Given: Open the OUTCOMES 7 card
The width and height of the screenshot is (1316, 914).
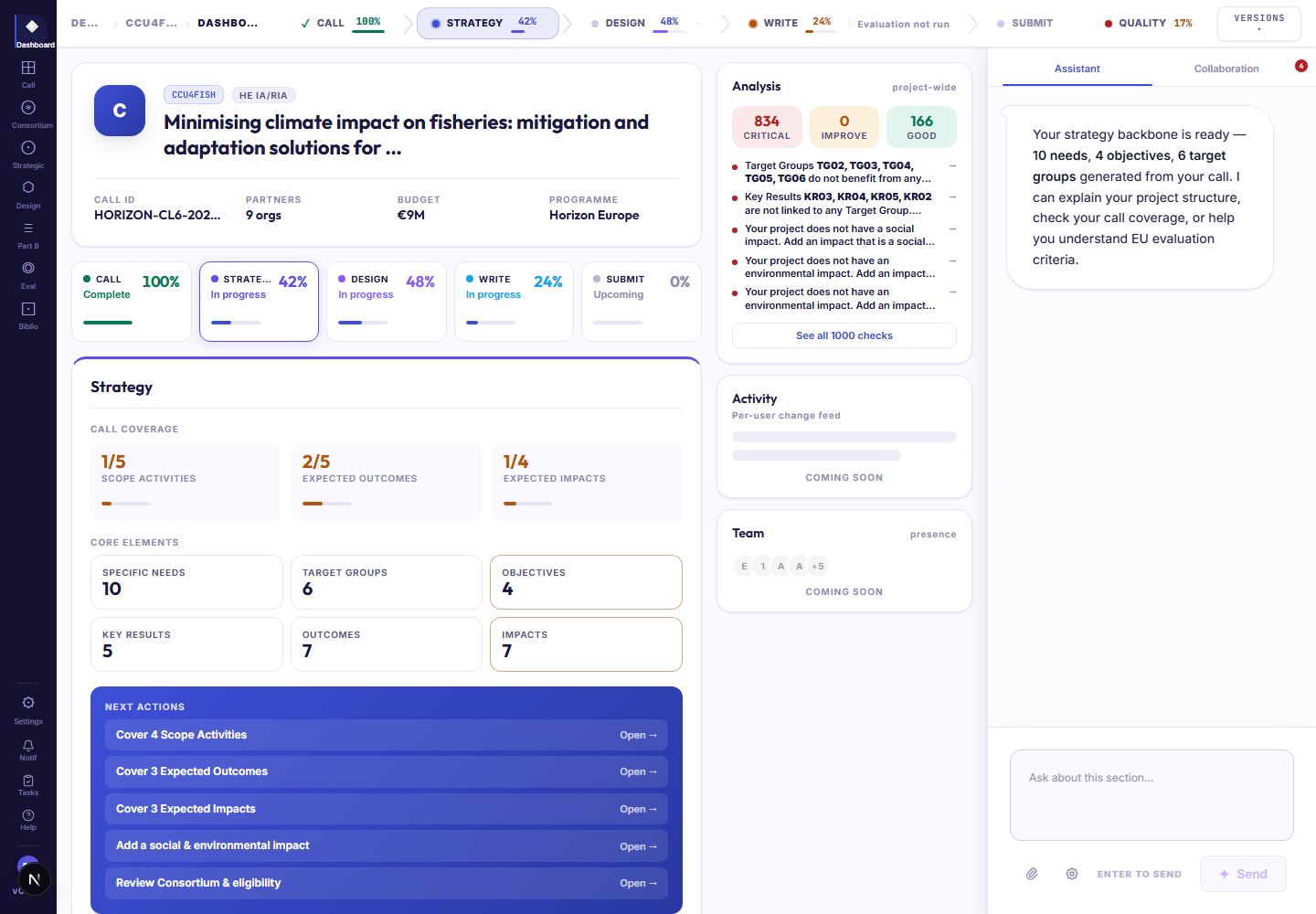Looking at the screenshot, I should [387, 644].
